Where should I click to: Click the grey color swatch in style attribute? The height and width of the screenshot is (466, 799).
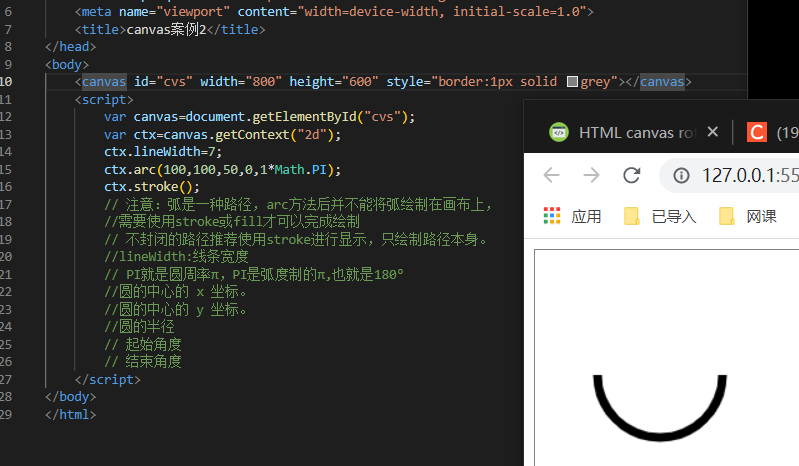click(572, 81)
